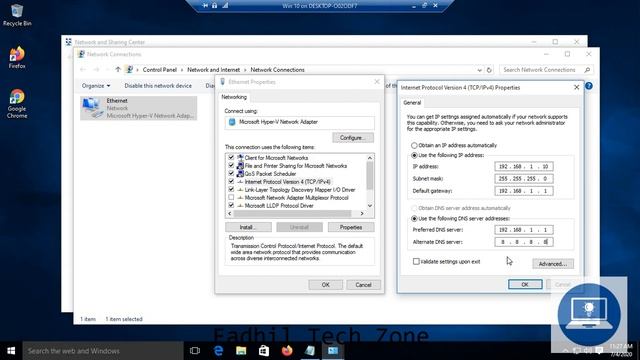Click the Subnet mask field
Screen dimensions: 640x360
point(524,179)
